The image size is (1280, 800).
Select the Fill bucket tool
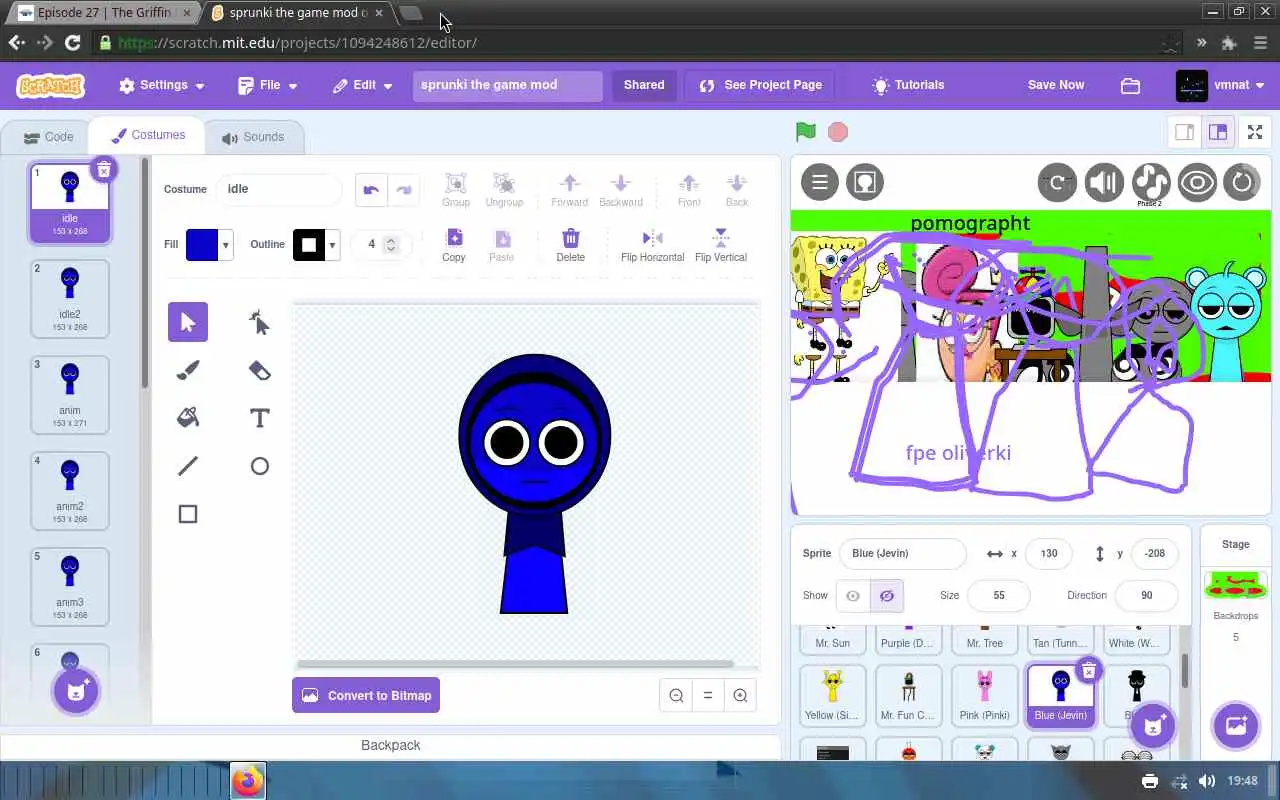[x=188, y=418]
